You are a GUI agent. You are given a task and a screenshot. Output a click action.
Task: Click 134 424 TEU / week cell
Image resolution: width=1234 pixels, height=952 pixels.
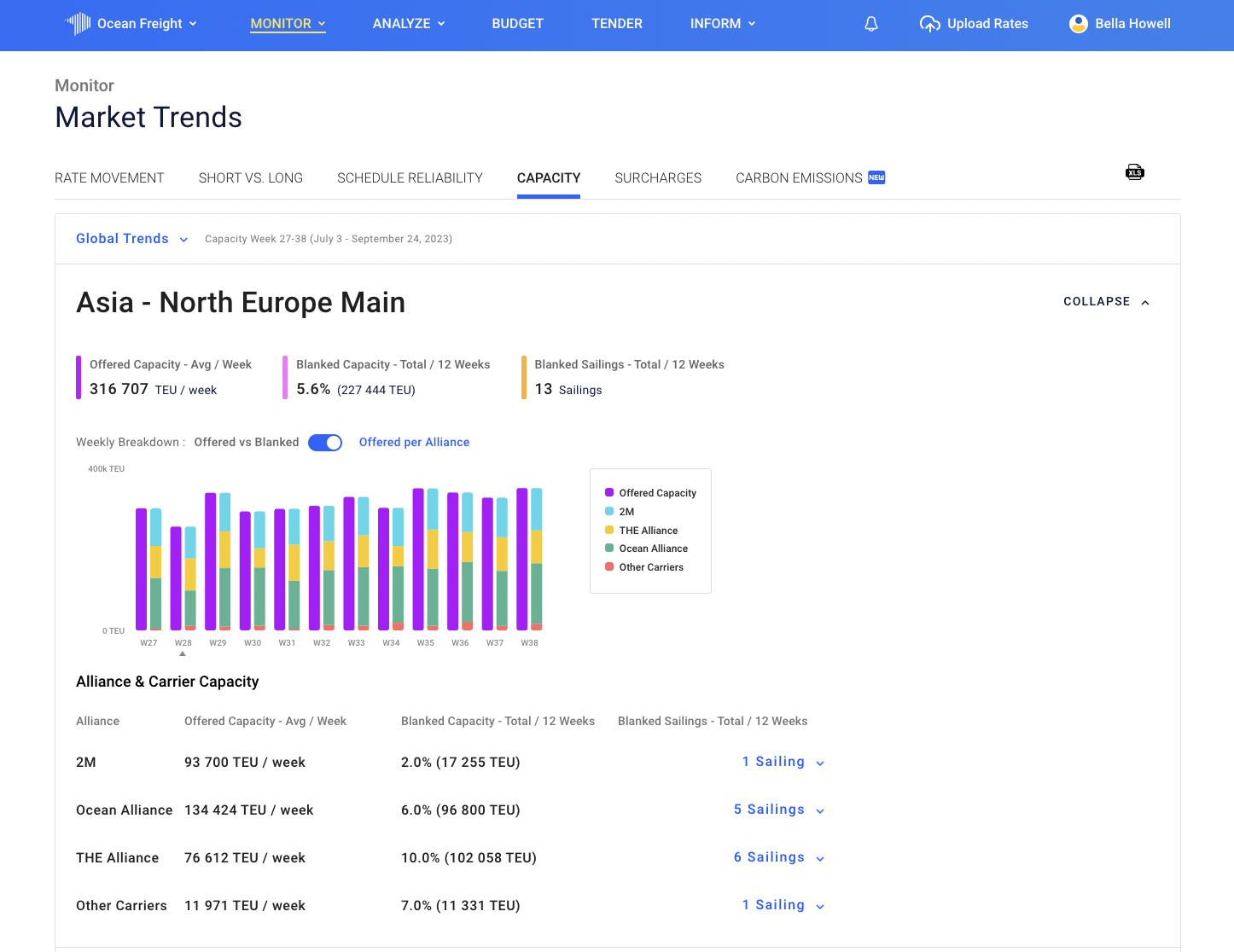(x=248, y=810)
